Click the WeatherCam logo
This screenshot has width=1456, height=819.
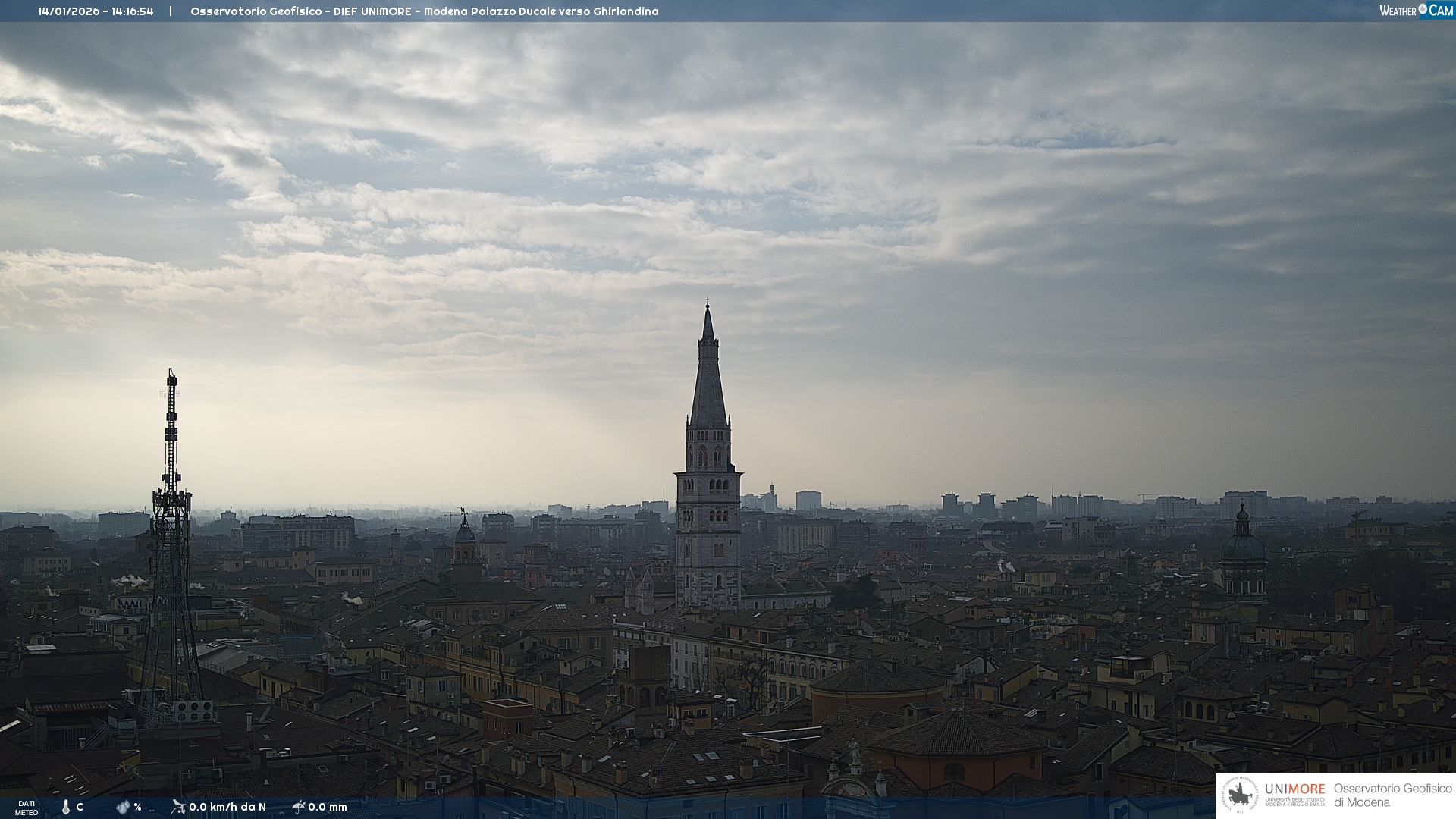click(x=1416, y=11)
